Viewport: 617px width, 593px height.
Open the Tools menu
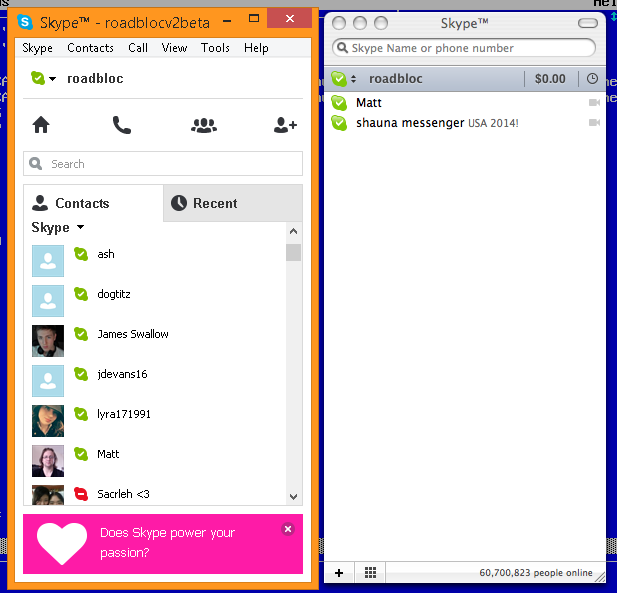point(215,48)
